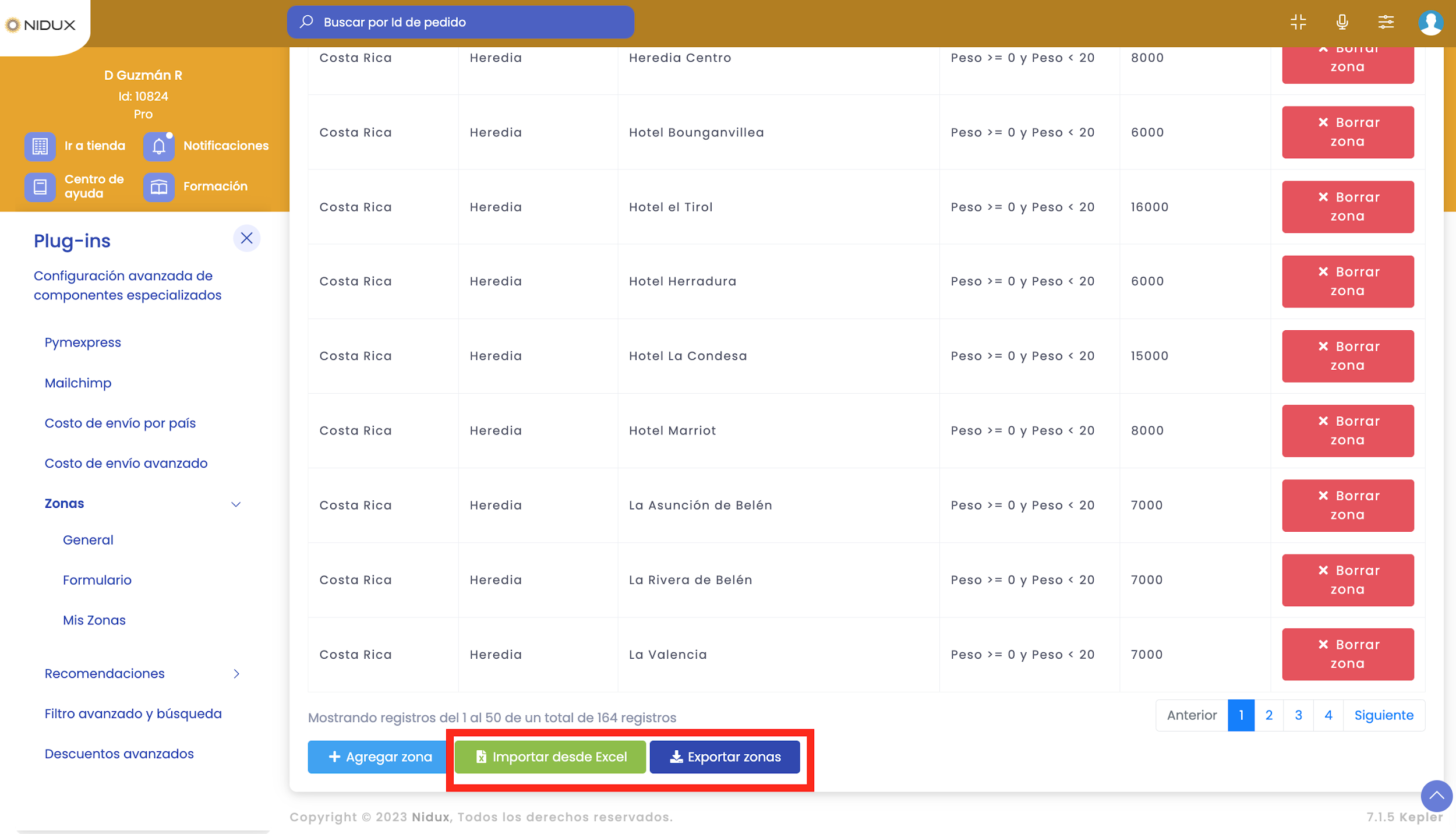Click the Centro de ayuda icon
Screen dimensions: 1456x834
tap(40, 186)
